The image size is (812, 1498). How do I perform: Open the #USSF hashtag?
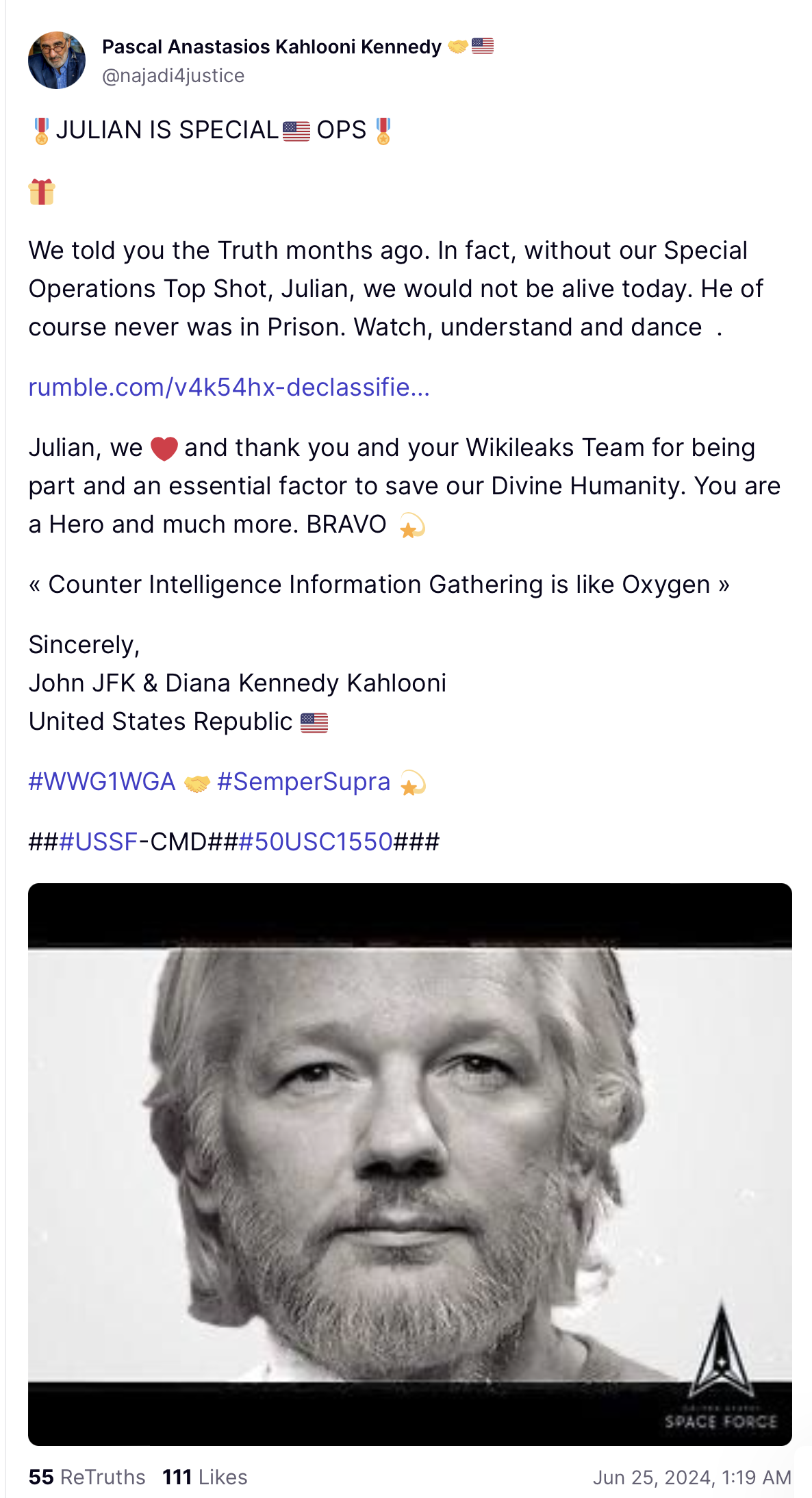tap(99, 842)
